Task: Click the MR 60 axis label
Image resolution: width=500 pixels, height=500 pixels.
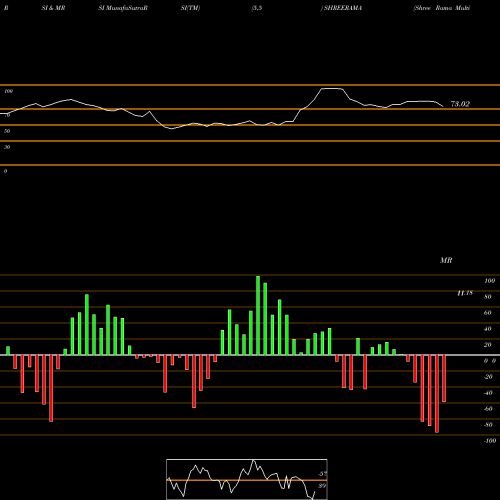Action: tap(487, 313)
